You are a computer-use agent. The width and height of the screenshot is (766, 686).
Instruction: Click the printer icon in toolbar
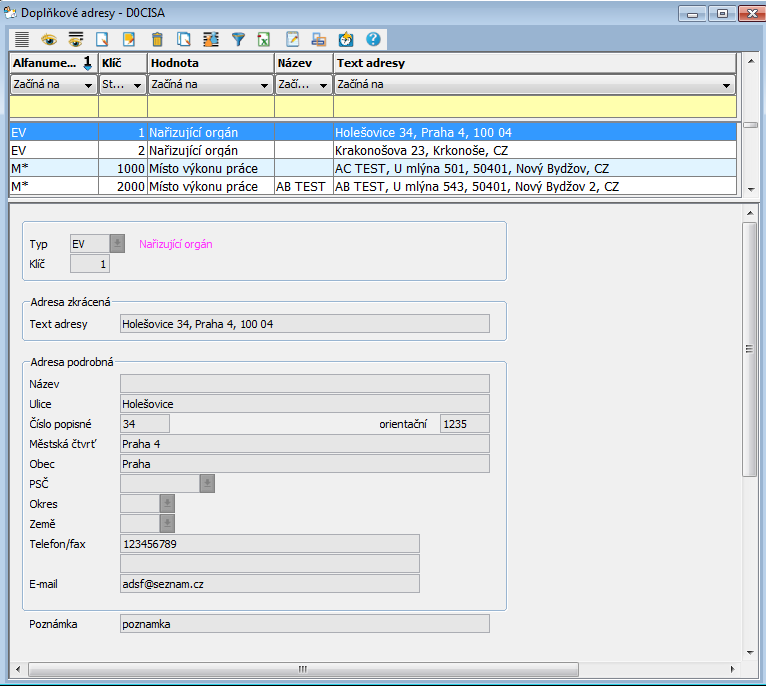318,40
